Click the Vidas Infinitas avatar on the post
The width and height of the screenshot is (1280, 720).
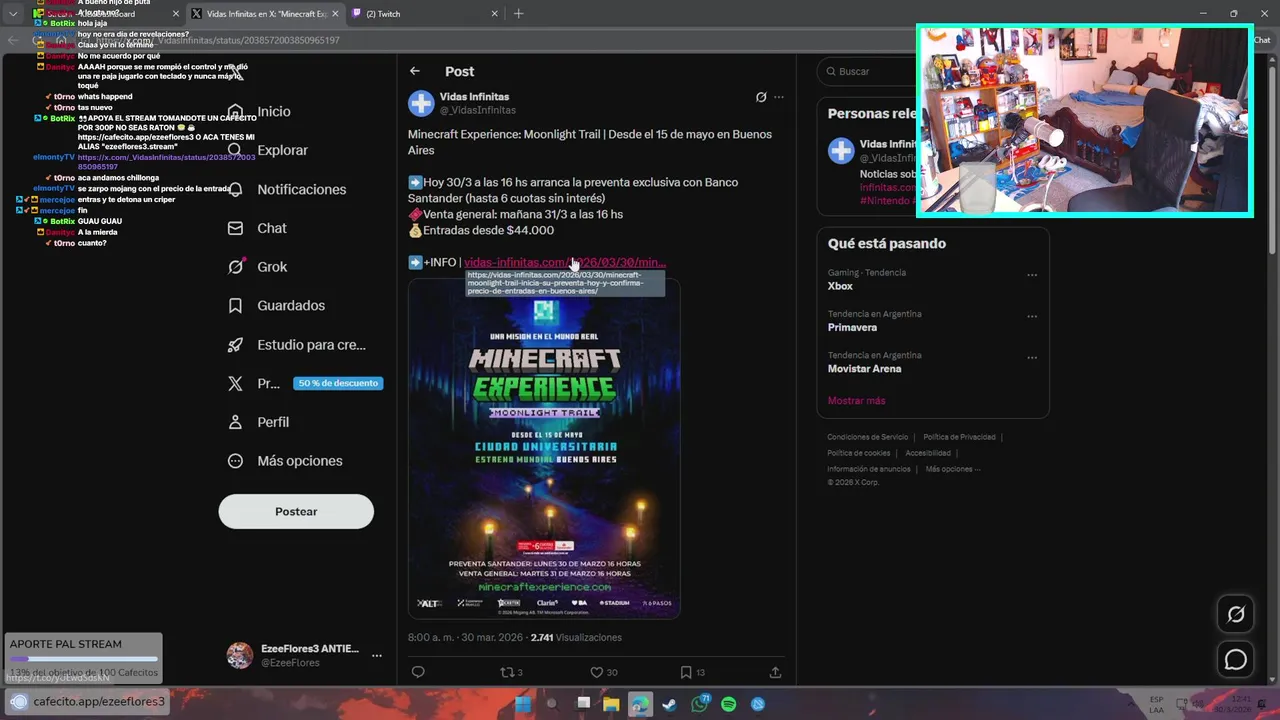421,103
